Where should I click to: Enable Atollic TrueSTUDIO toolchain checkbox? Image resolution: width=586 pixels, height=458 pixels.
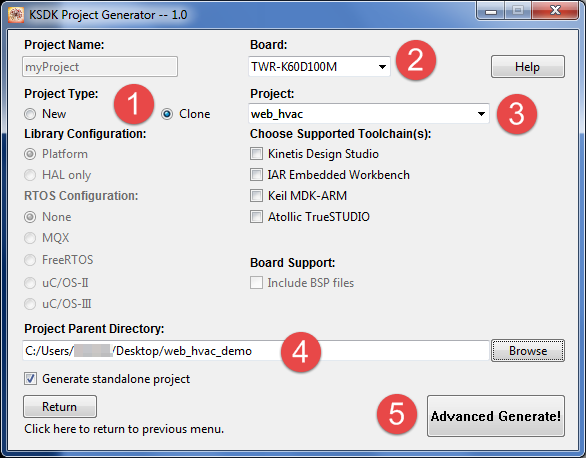[x=256, y=217]
